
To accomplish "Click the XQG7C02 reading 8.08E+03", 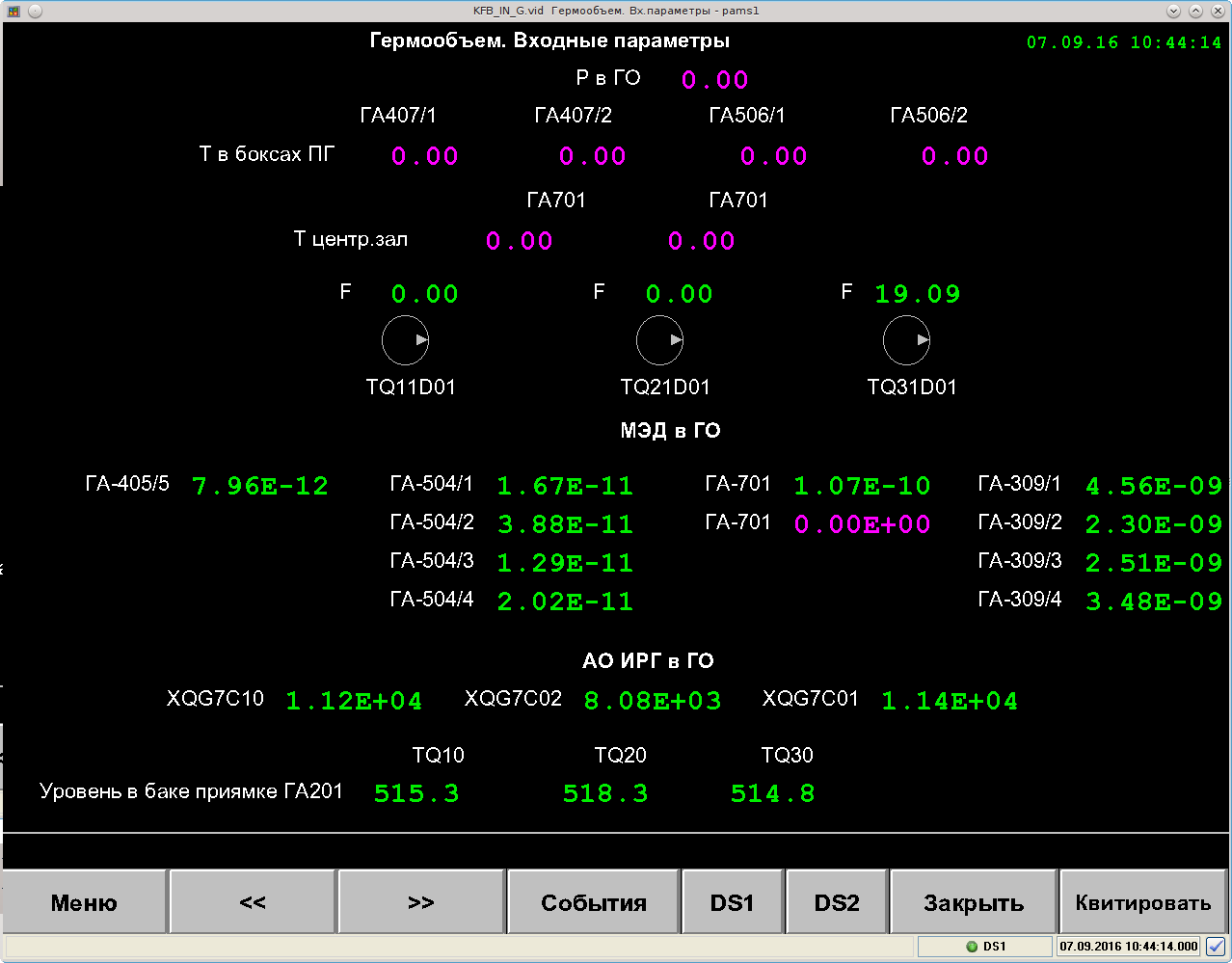I will tap(652, 701).
